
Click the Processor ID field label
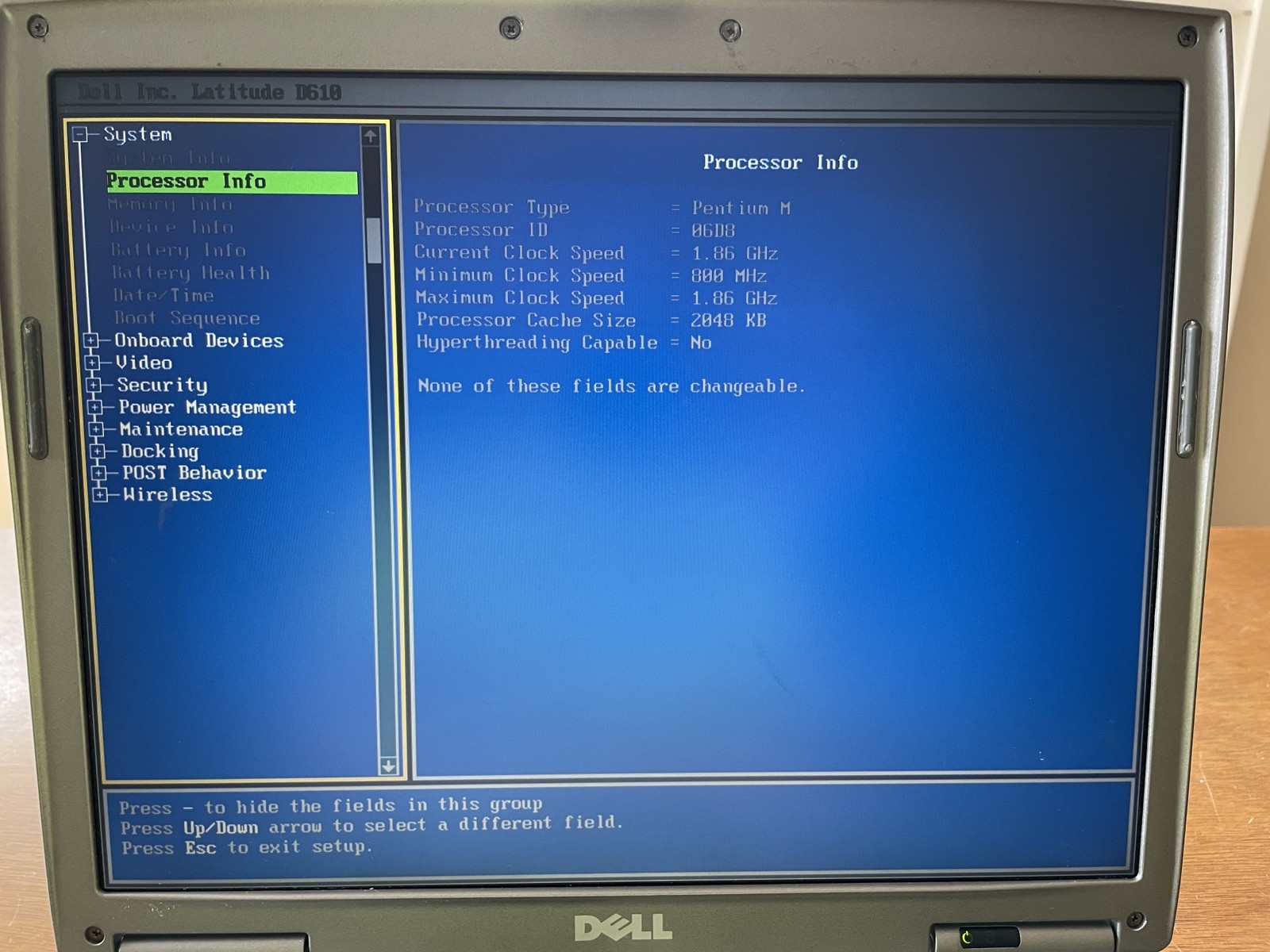coord(480,230)
